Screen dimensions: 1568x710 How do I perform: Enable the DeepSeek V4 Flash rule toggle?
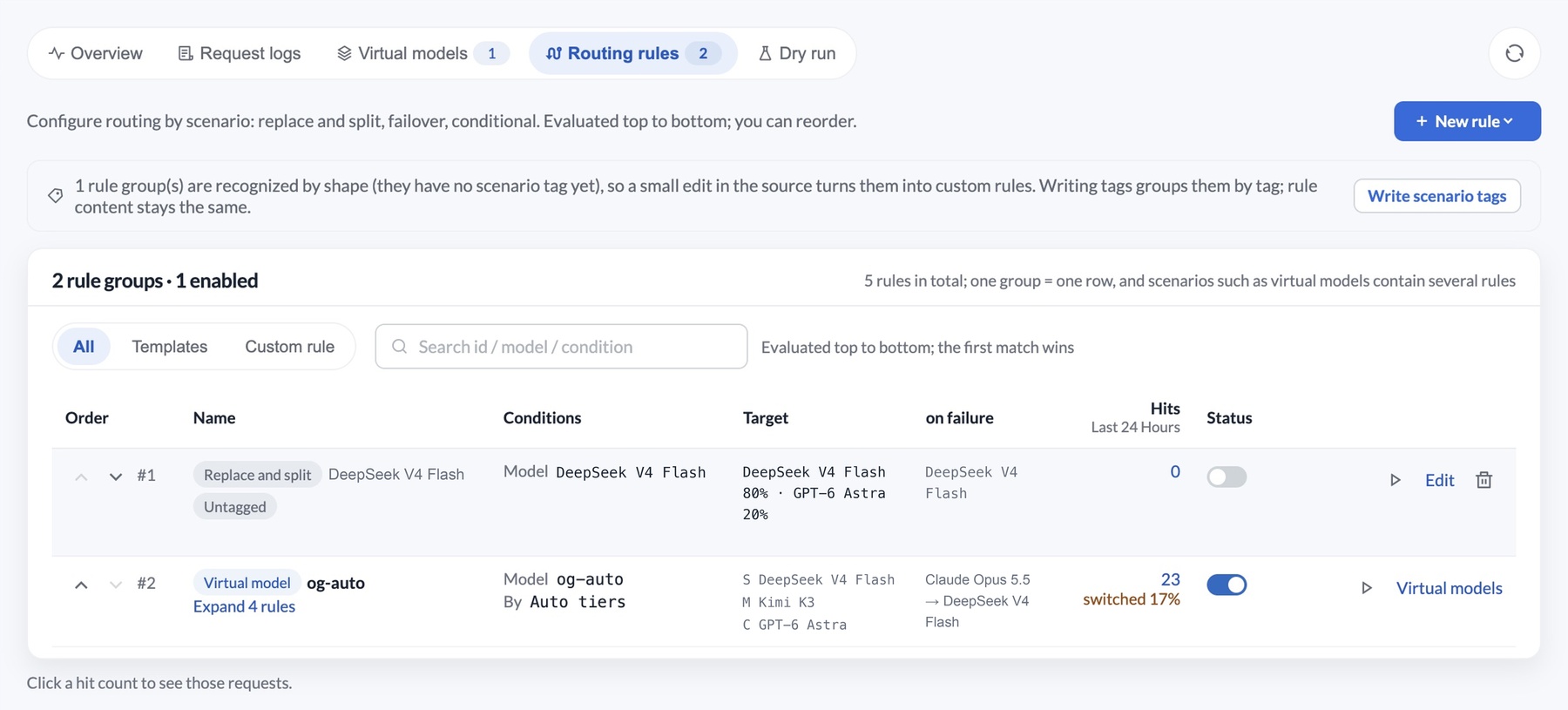(x=1227, y=477)
